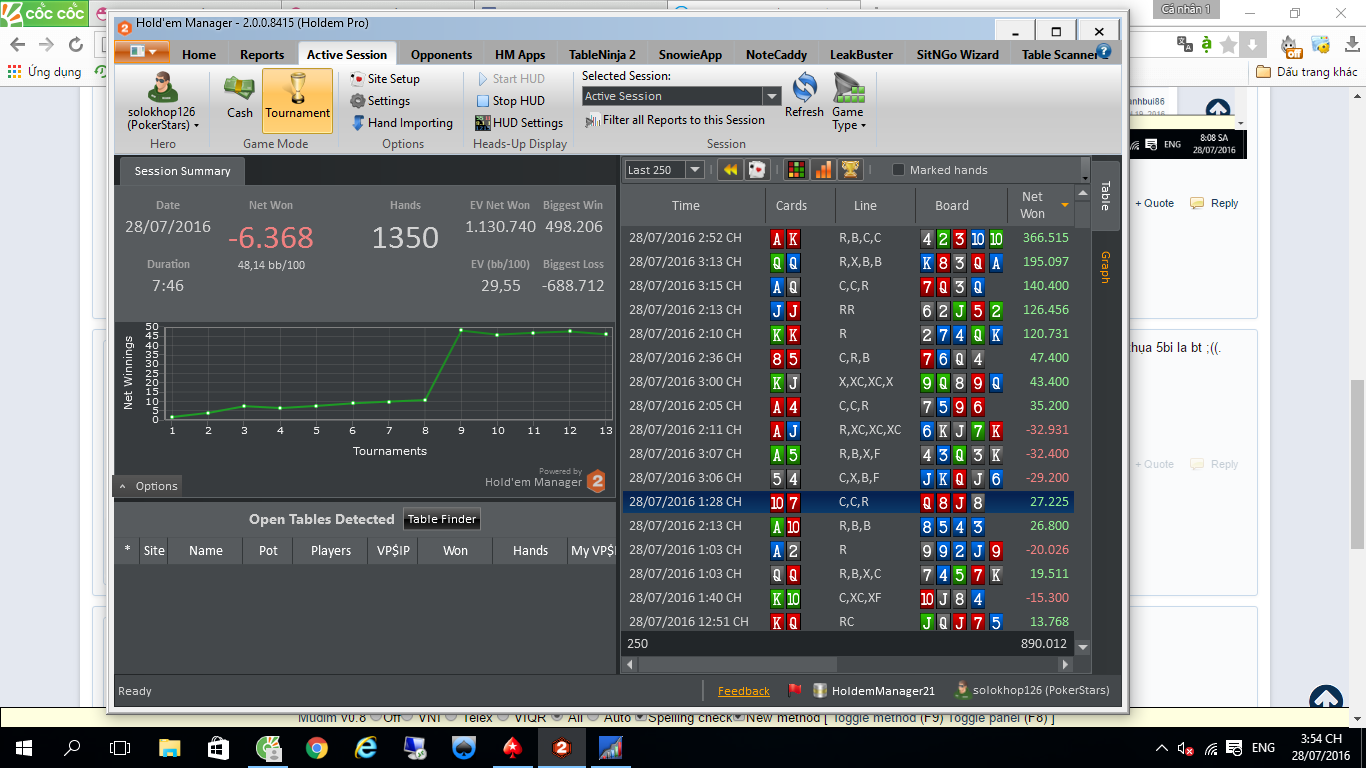Click ENG language indicator in taskbar
Viewport: 1366px width, 768px height.
(x=1263, y=748)
